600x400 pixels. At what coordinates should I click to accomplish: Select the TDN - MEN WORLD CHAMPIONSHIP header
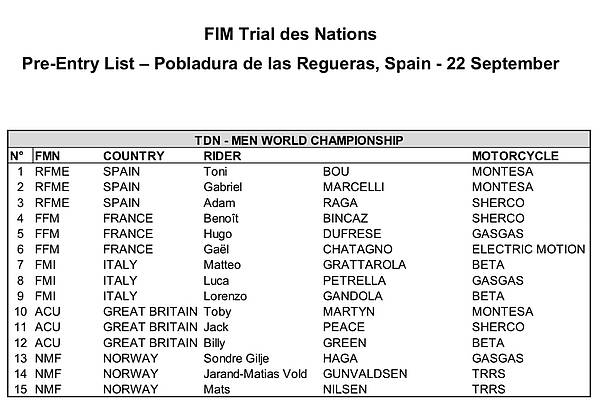pyautogui.click(x=299, y=140)
